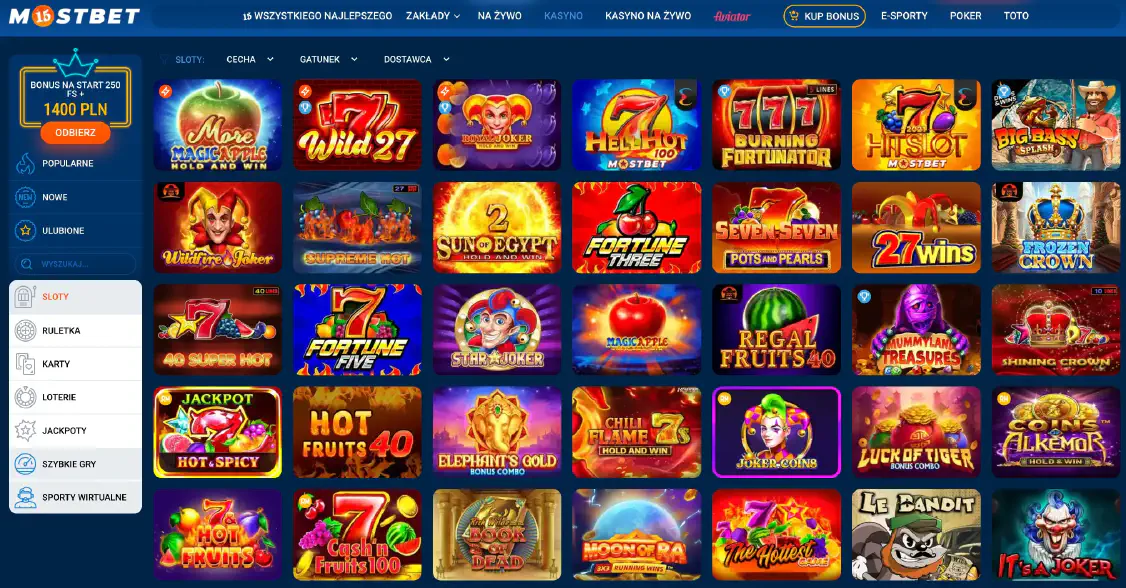Open the Zakłady menu dropdown
The image size is (1126, 588).
pos(433,16)
